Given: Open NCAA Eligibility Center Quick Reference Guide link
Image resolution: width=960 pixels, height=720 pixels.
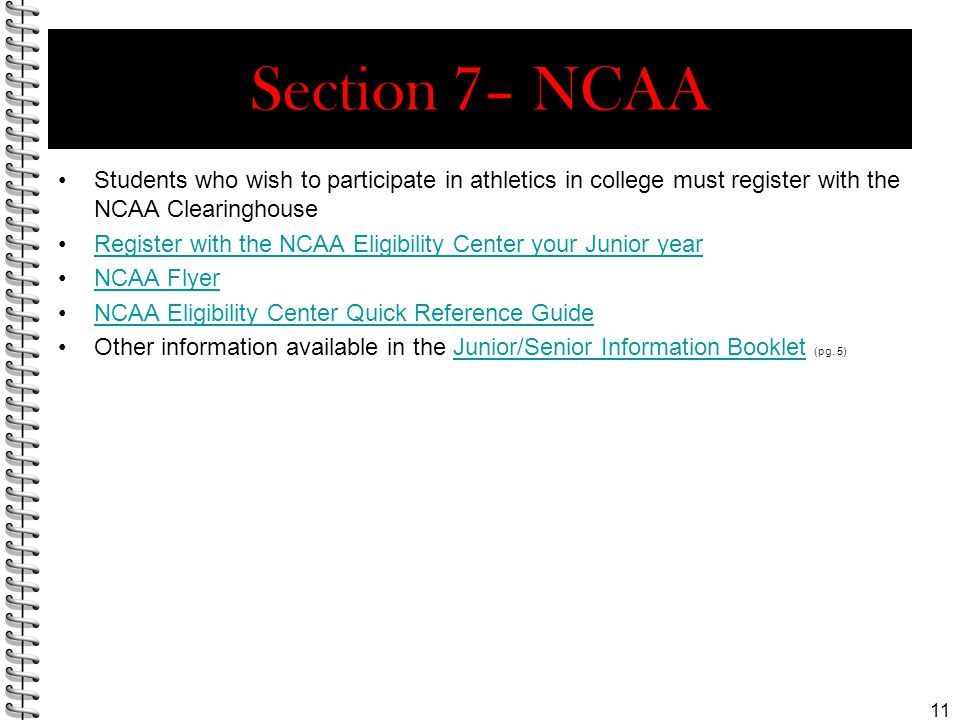Looking at the screenshot, I should (x=344, y=313).
